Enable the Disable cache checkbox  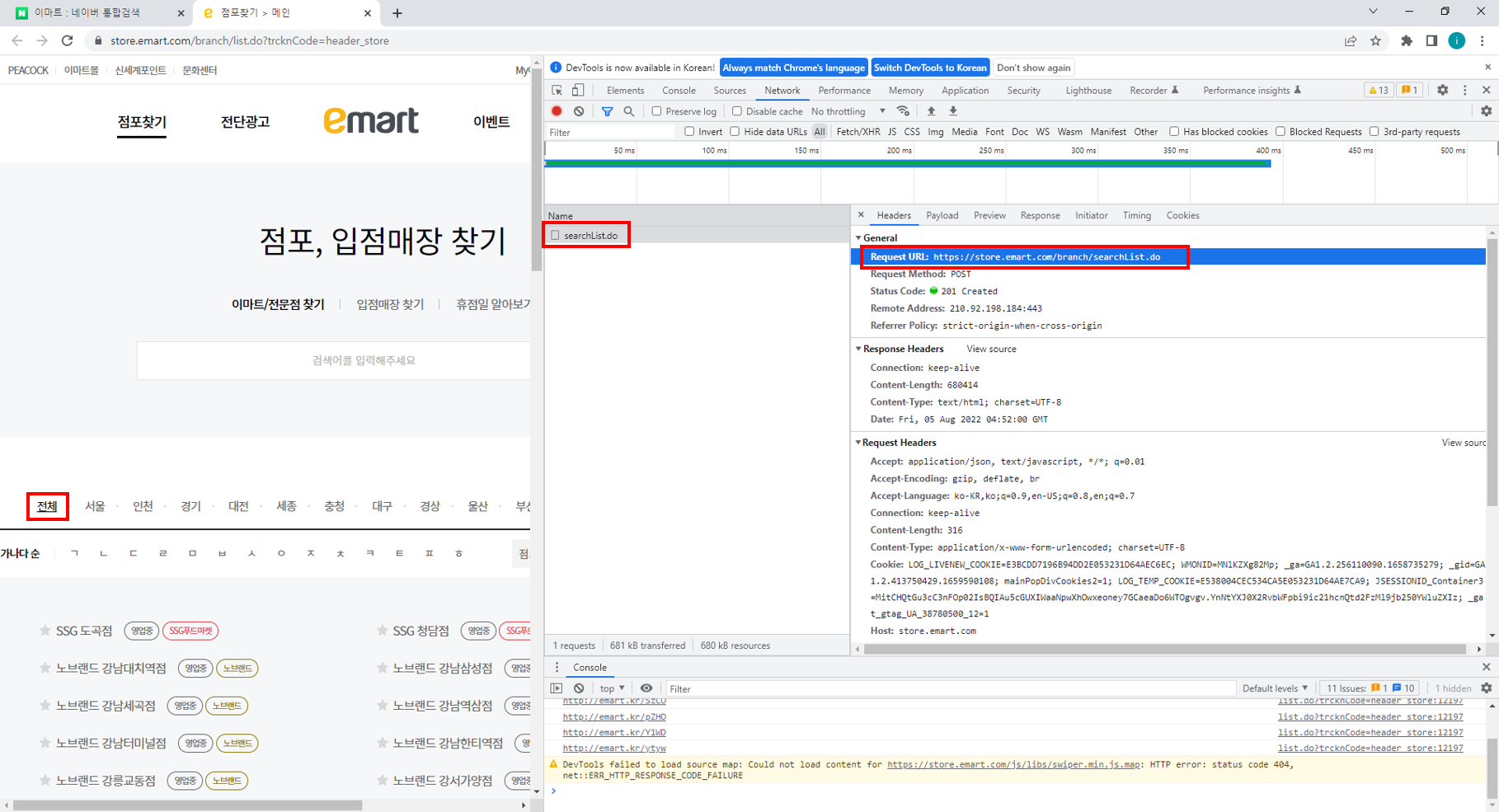click(x=737, y=111)
